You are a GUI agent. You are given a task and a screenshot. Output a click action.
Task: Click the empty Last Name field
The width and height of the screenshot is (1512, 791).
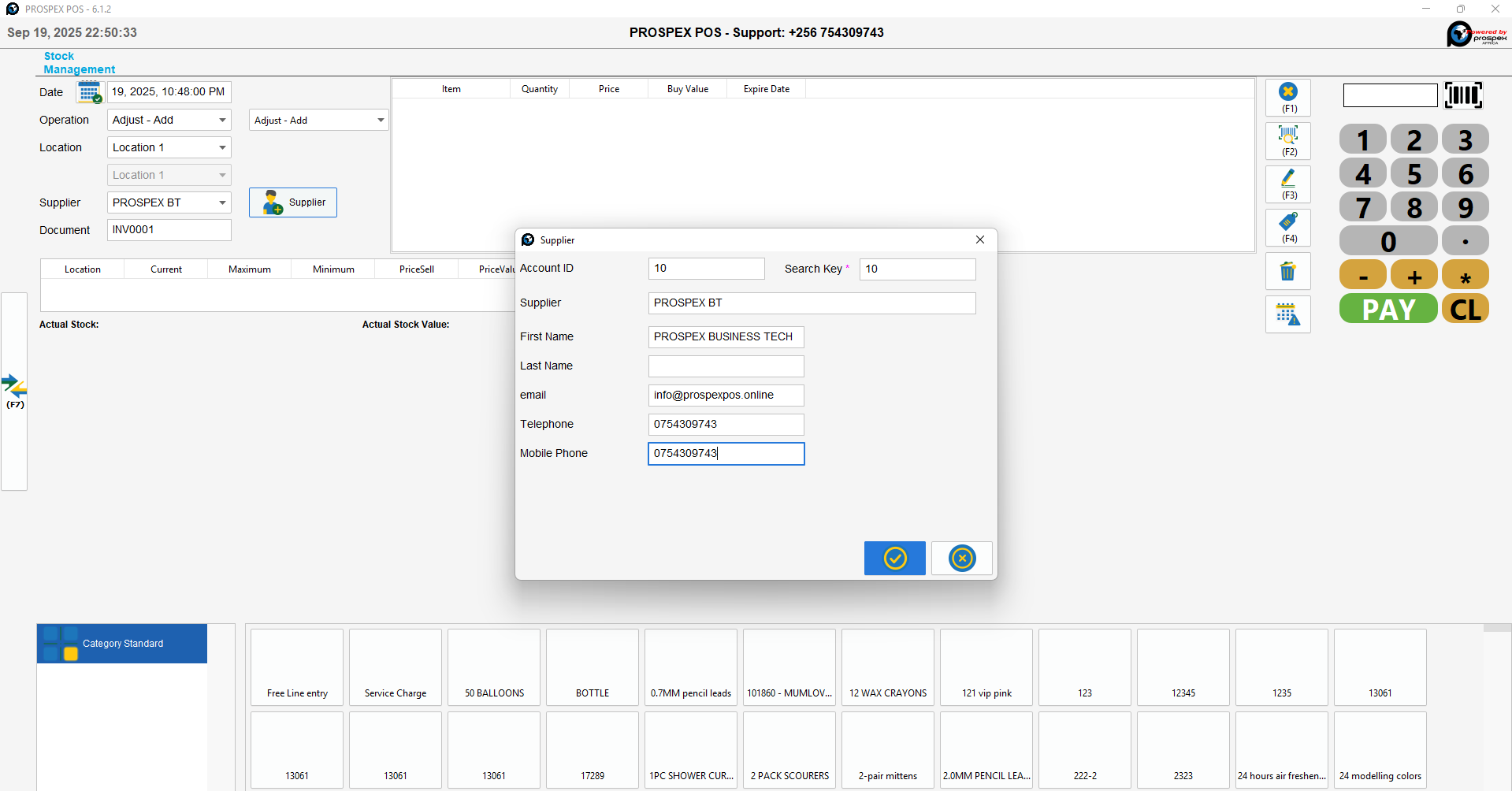pyautogui.click(x=726, y=366)
